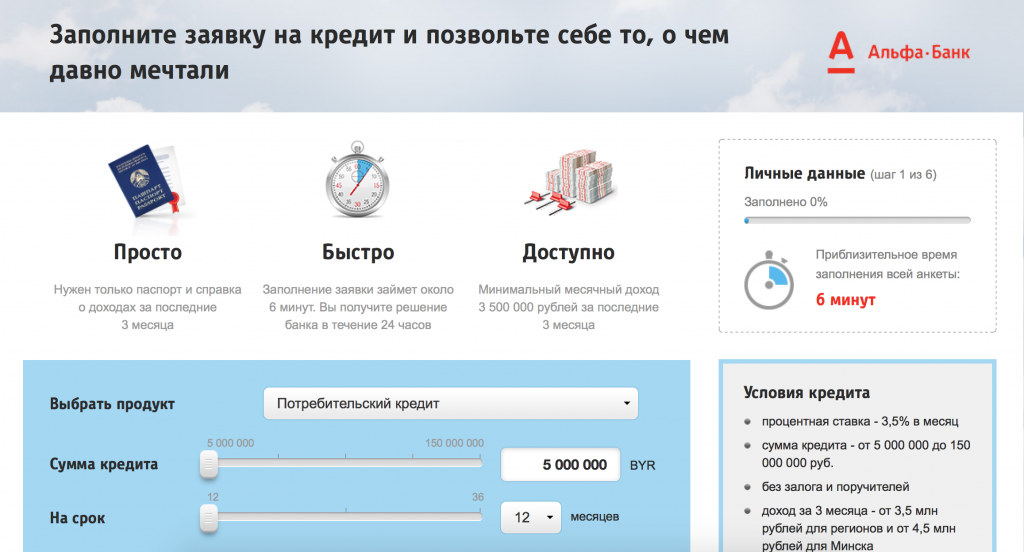
Task: Click the Личные данные step title
Action: click(x=804, y=174)
